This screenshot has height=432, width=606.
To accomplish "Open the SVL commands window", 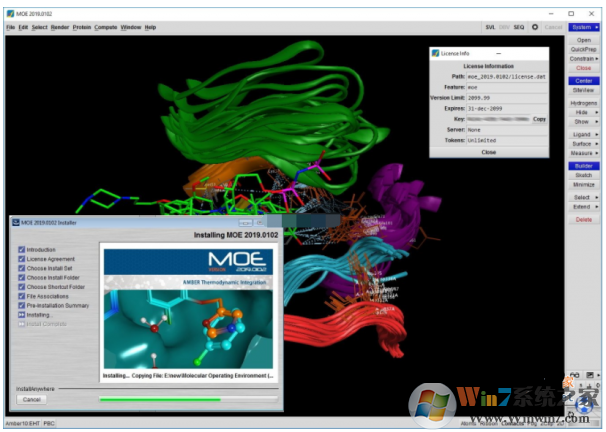I will pos(490,27).
